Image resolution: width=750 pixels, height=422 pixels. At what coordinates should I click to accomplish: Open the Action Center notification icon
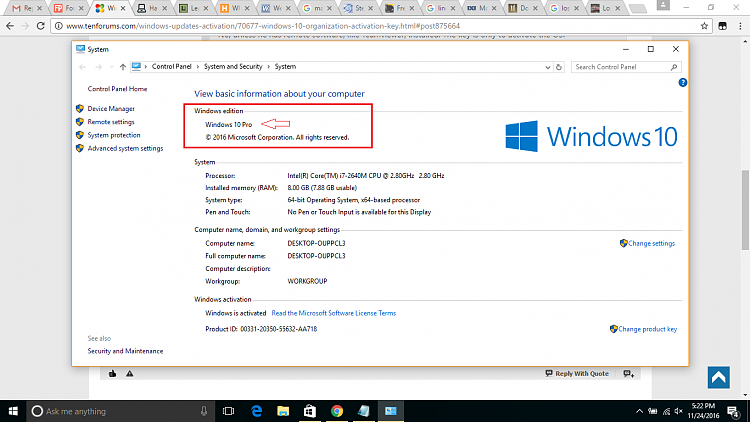click(x=733, y=411)
